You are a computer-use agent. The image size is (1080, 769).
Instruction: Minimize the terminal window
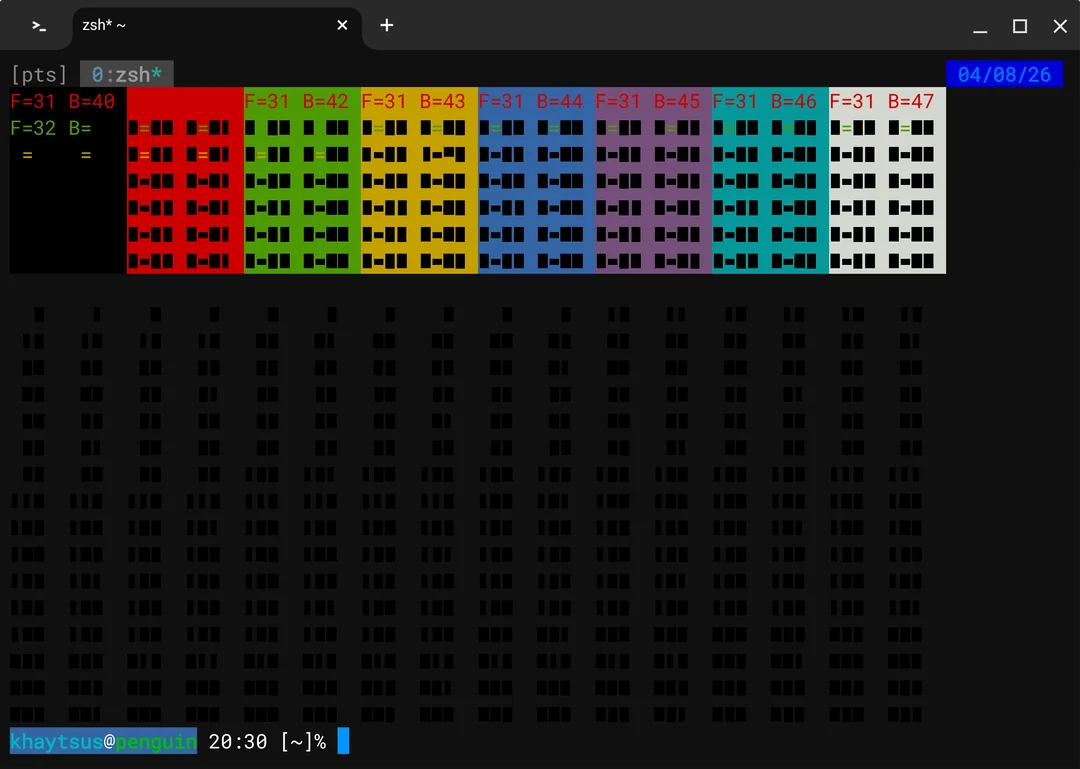coord(980,26)
